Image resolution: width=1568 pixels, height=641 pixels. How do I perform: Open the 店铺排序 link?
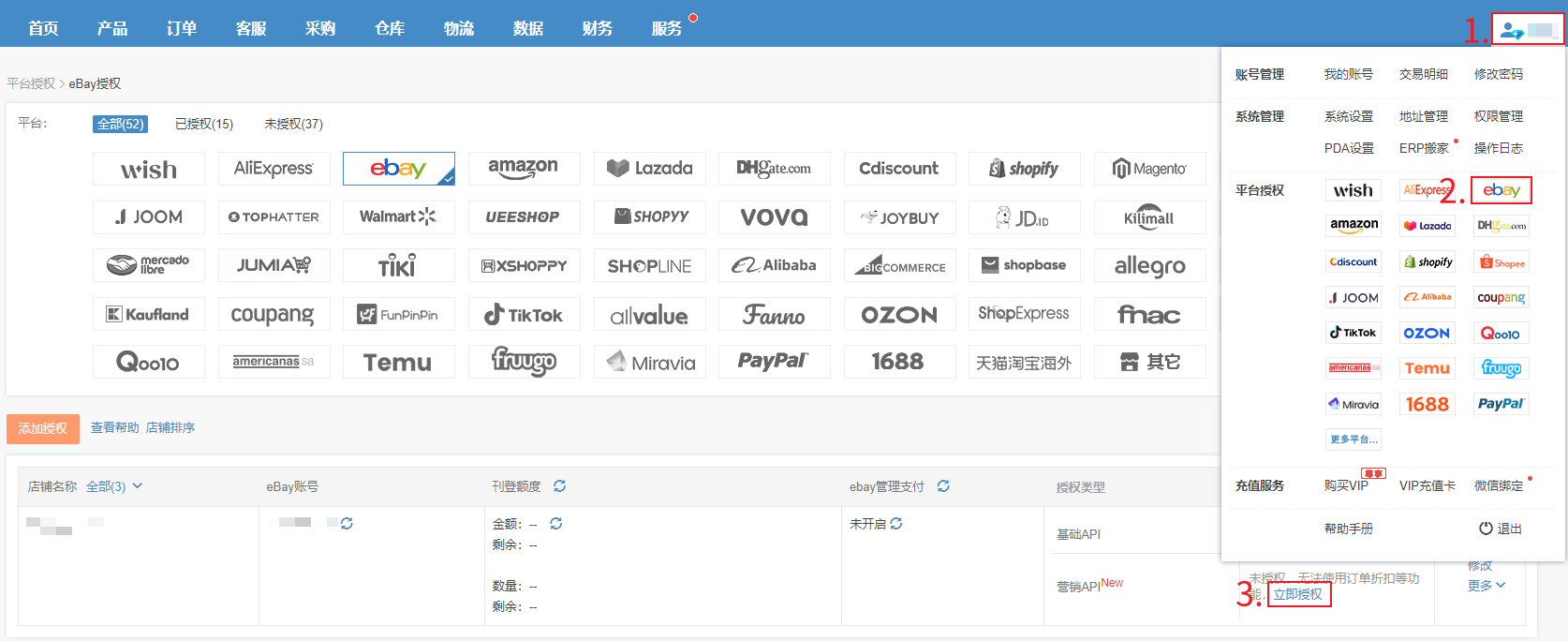[170, 427]
